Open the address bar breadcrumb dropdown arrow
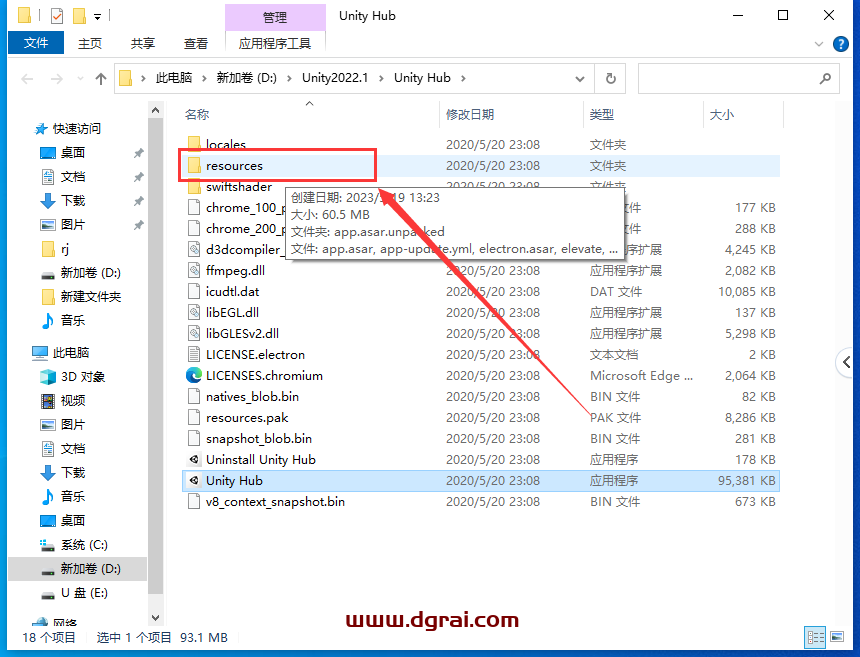 pos(578,78)
